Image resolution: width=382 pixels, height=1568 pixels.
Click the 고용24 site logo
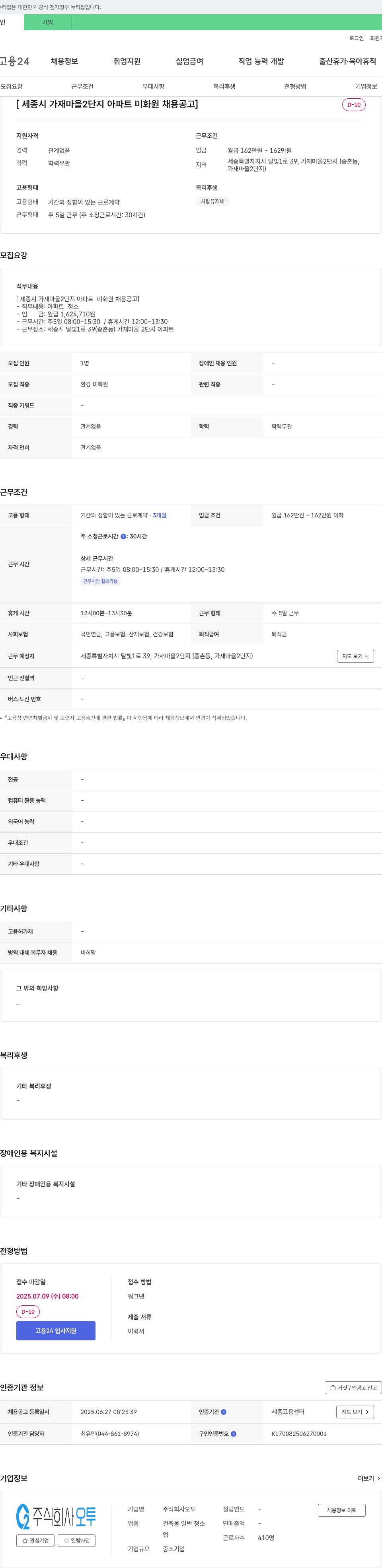15,61
